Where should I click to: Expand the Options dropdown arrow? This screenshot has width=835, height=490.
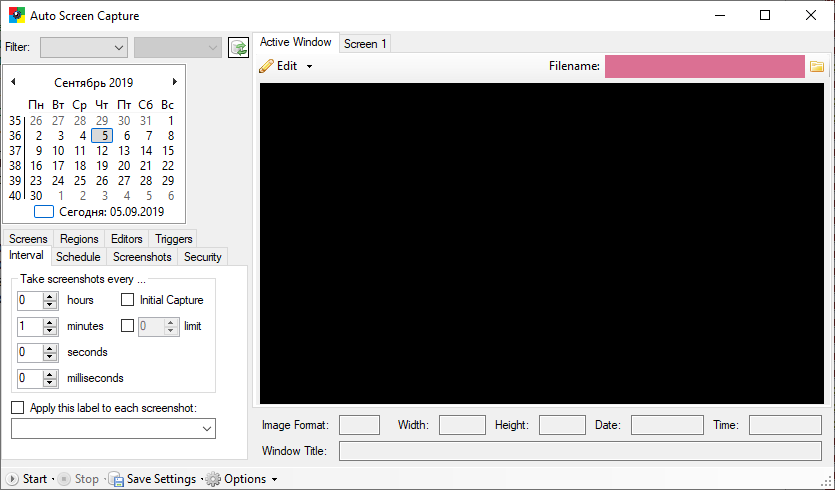tap(274, 479)
